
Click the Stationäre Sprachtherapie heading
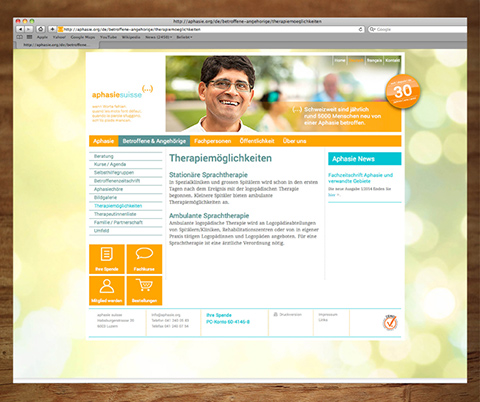tap(208, 175)
